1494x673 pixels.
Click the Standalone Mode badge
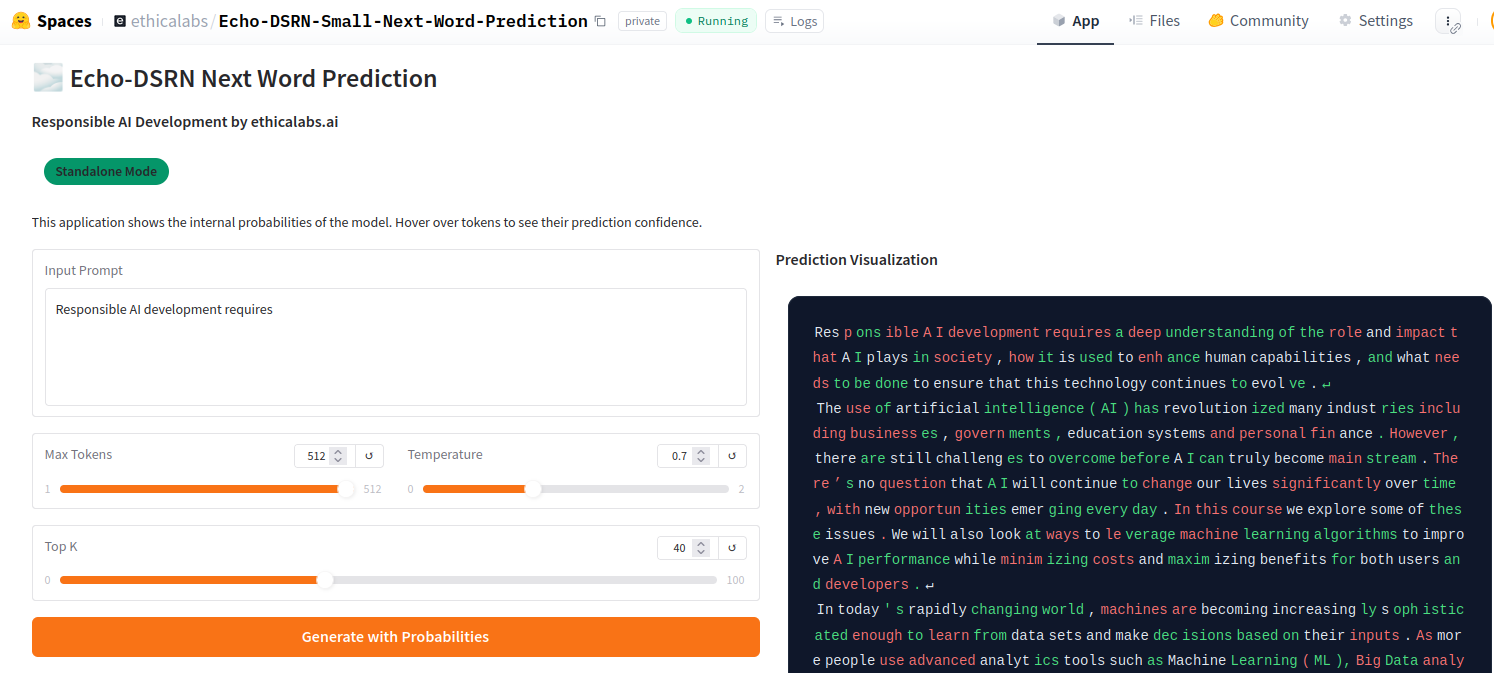[106, 172]
